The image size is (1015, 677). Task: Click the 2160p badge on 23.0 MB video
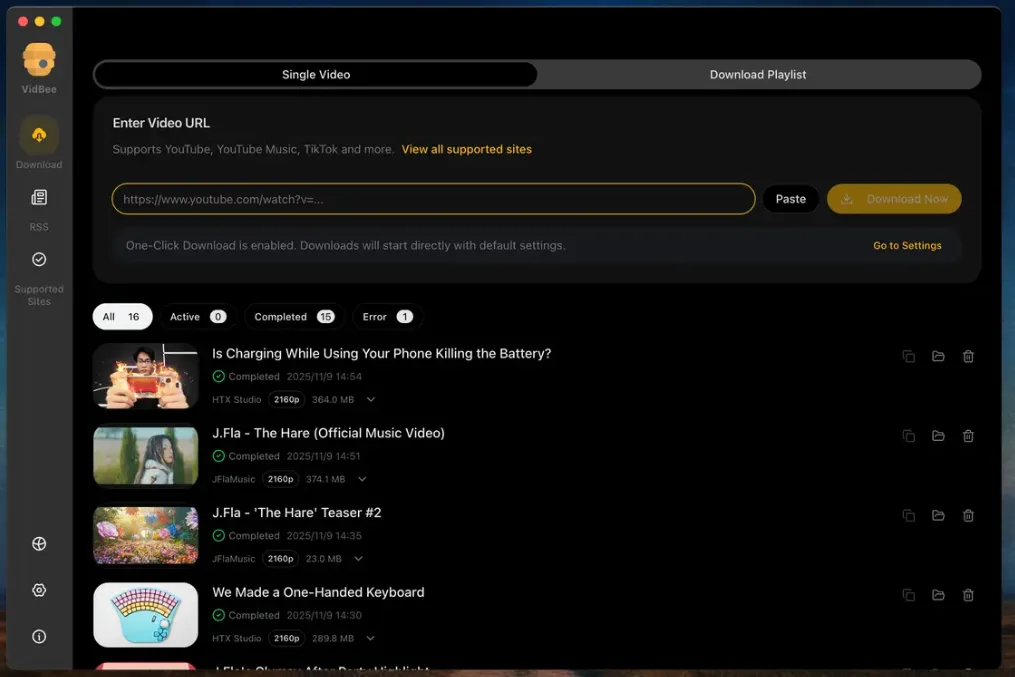280,559
